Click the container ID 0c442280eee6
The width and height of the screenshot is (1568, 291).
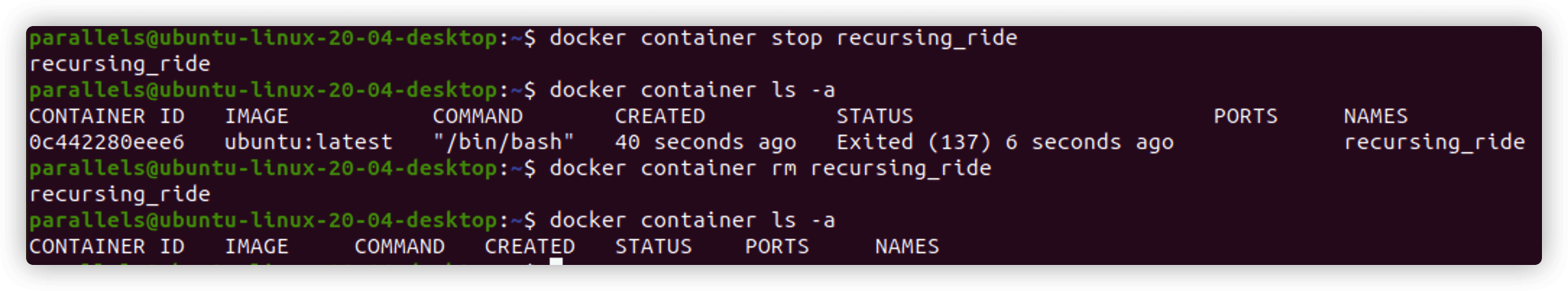click(107, 142)
